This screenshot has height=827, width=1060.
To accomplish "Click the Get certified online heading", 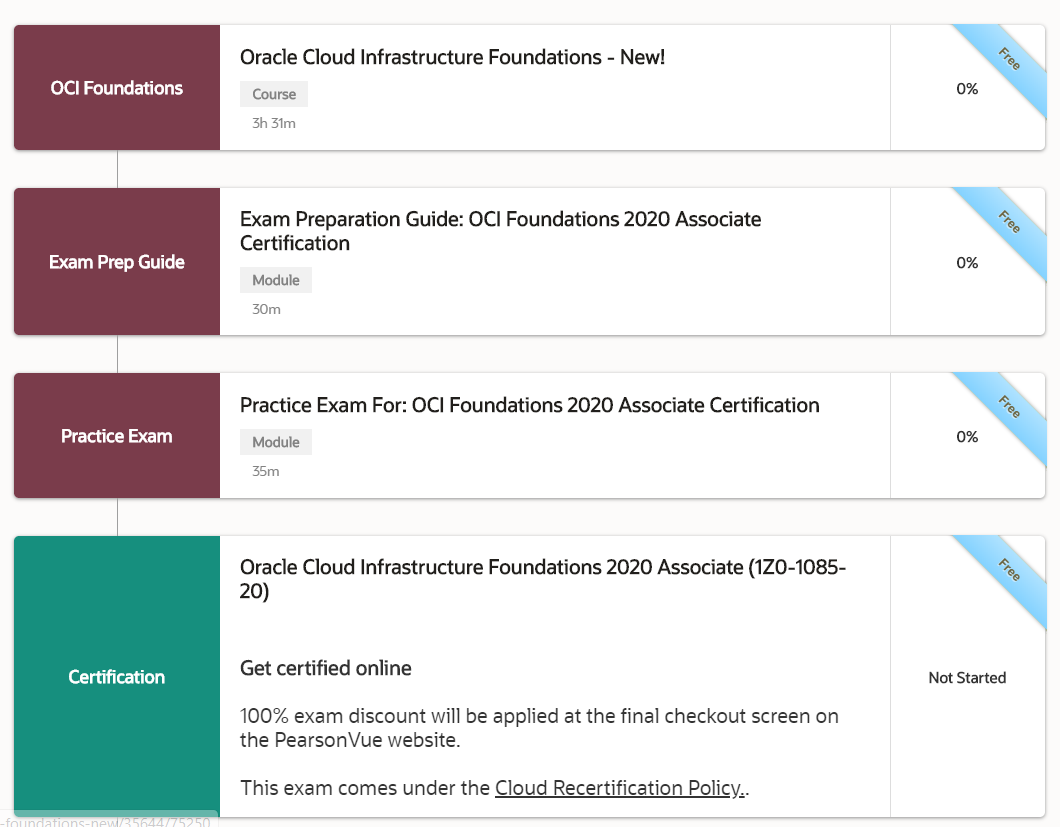I will click(326, 668).
